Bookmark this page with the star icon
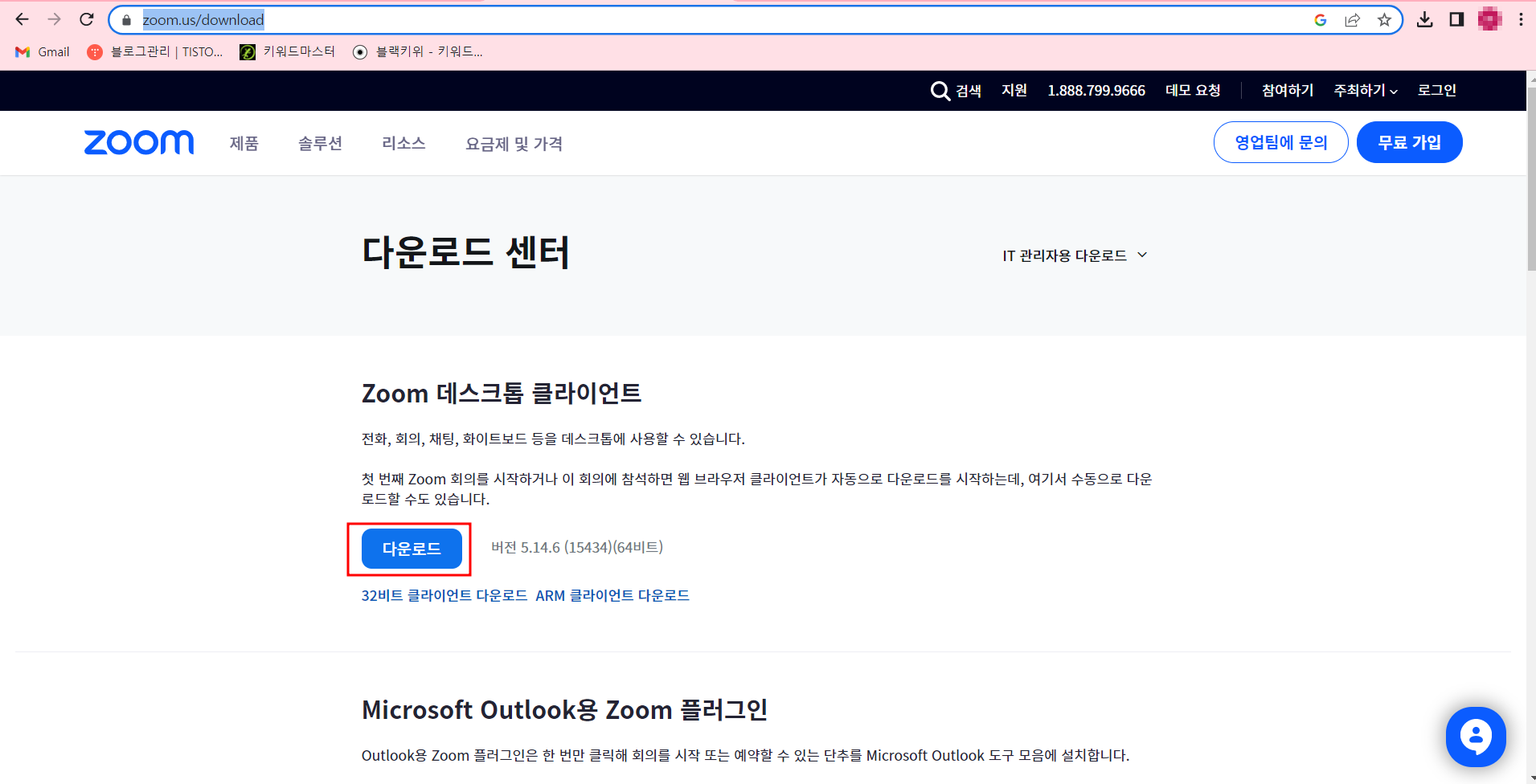 pos(1384,20)
